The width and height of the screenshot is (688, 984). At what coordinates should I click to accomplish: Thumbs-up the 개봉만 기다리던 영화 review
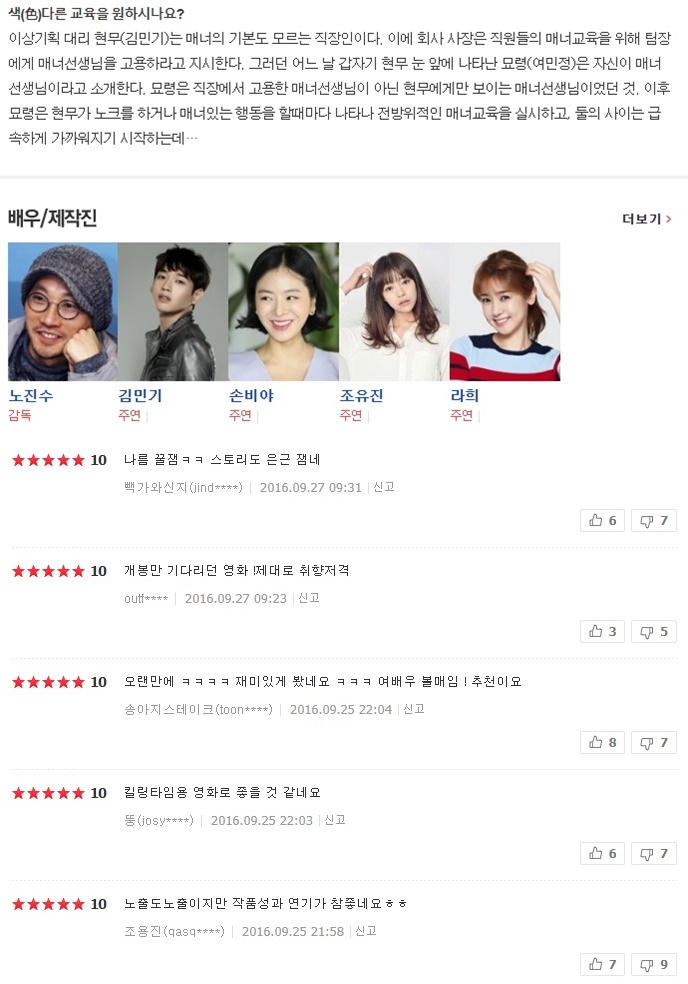[603, 631]
